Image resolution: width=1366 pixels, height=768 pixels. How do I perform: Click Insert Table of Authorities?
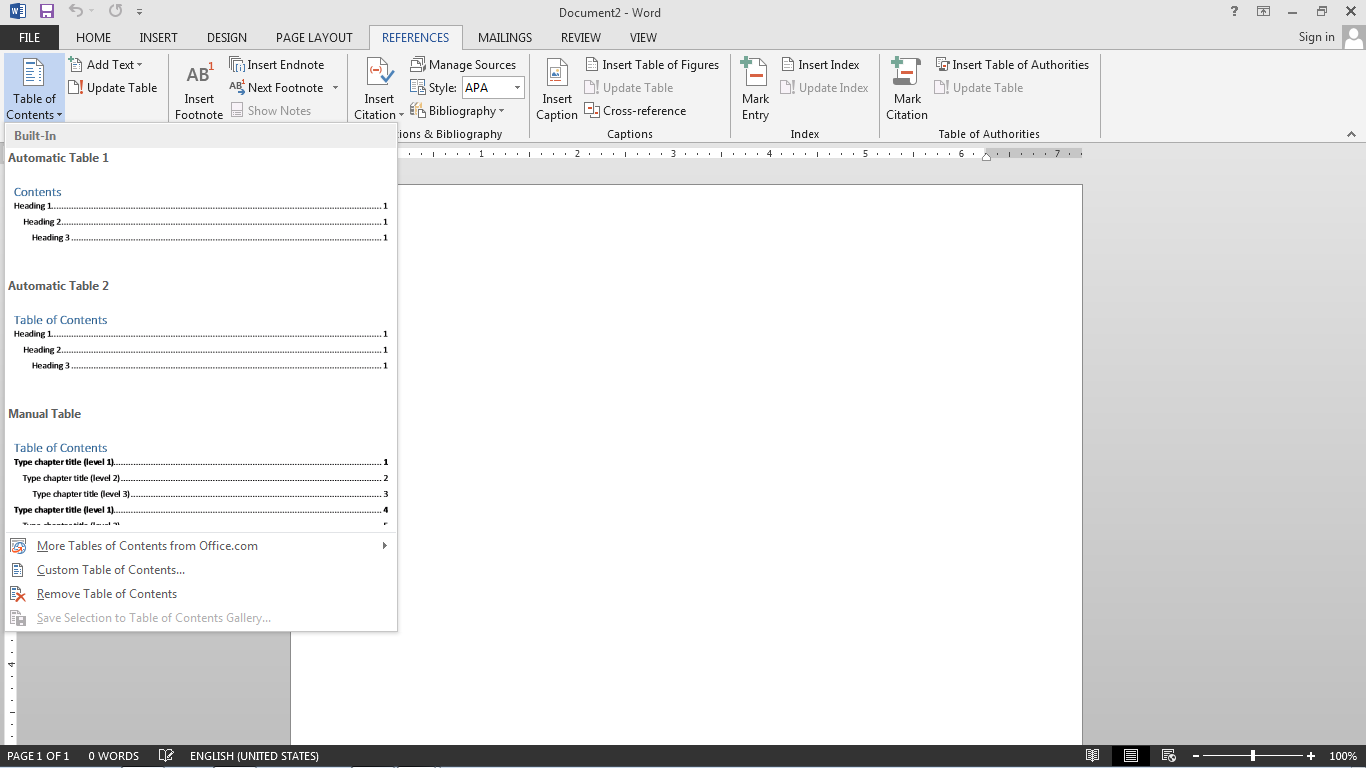pos(1012,64)
